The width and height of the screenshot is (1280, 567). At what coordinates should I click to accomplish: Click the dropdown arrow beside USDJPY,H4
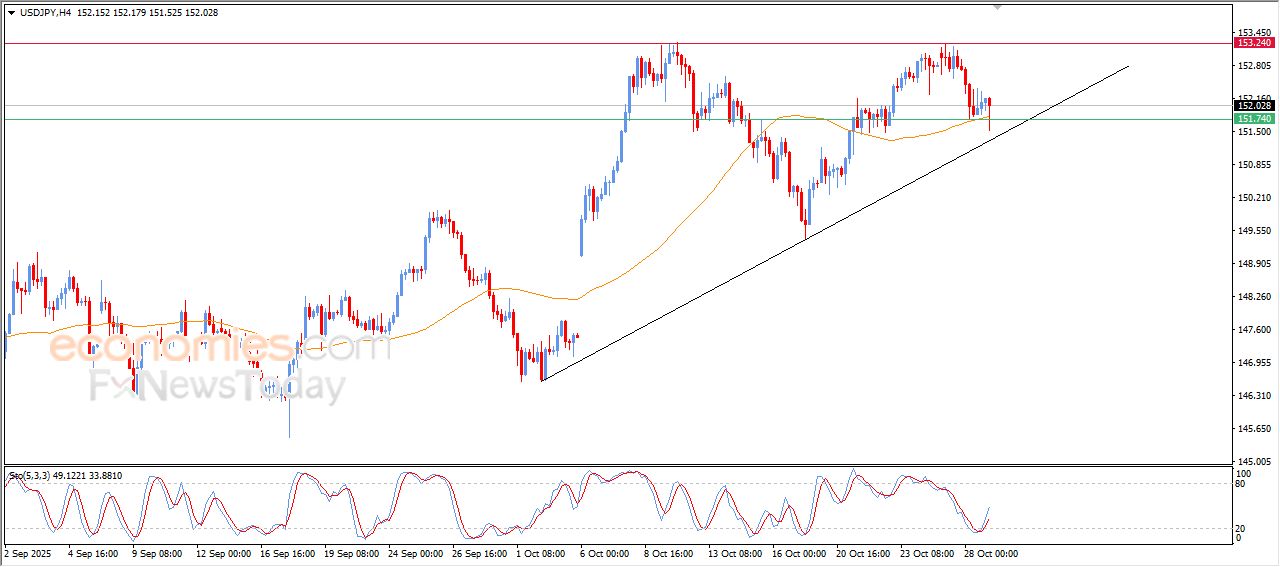point(11,13)
